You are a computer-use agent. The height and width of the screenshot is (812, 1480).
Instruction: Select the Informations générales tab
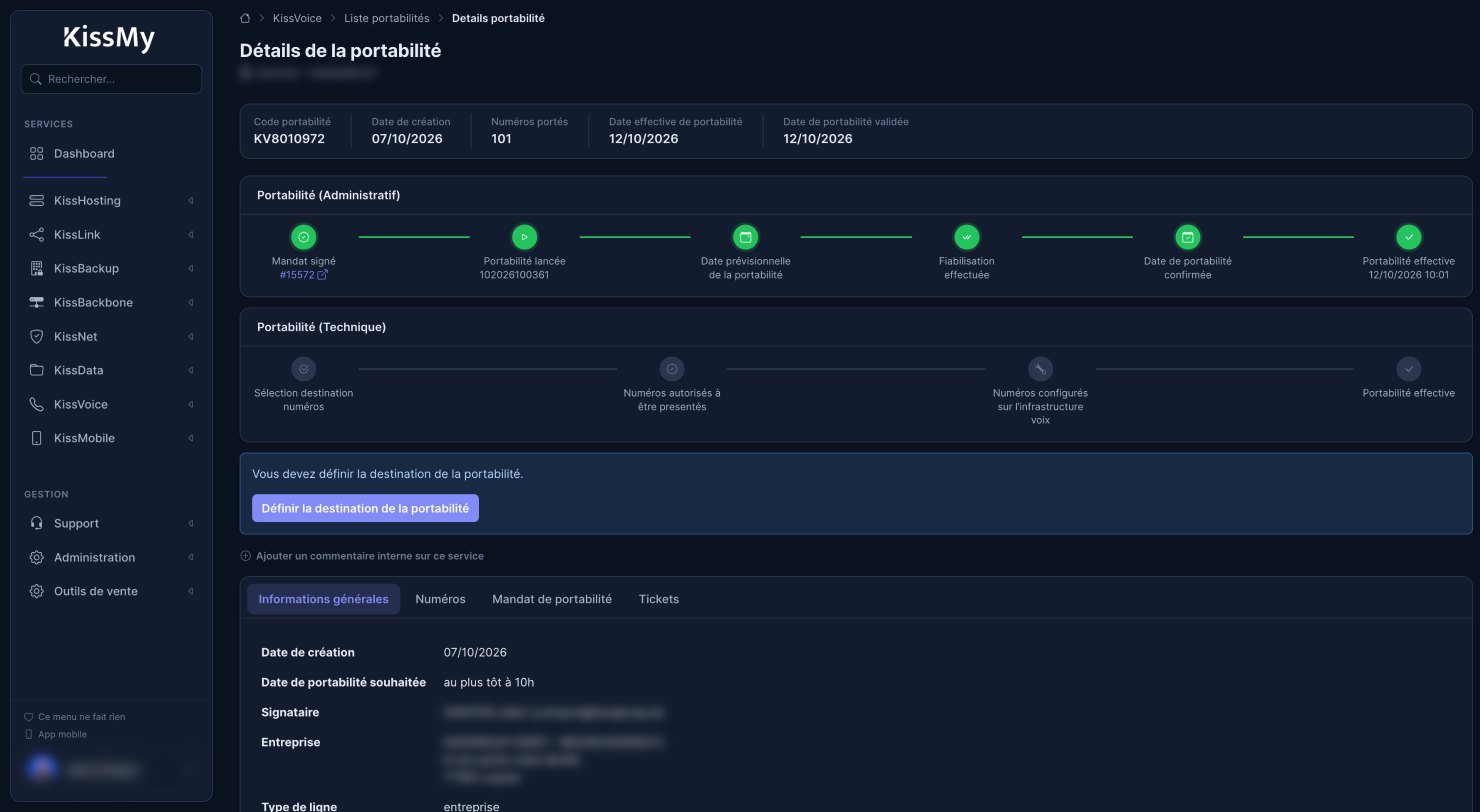pos(323,599)
